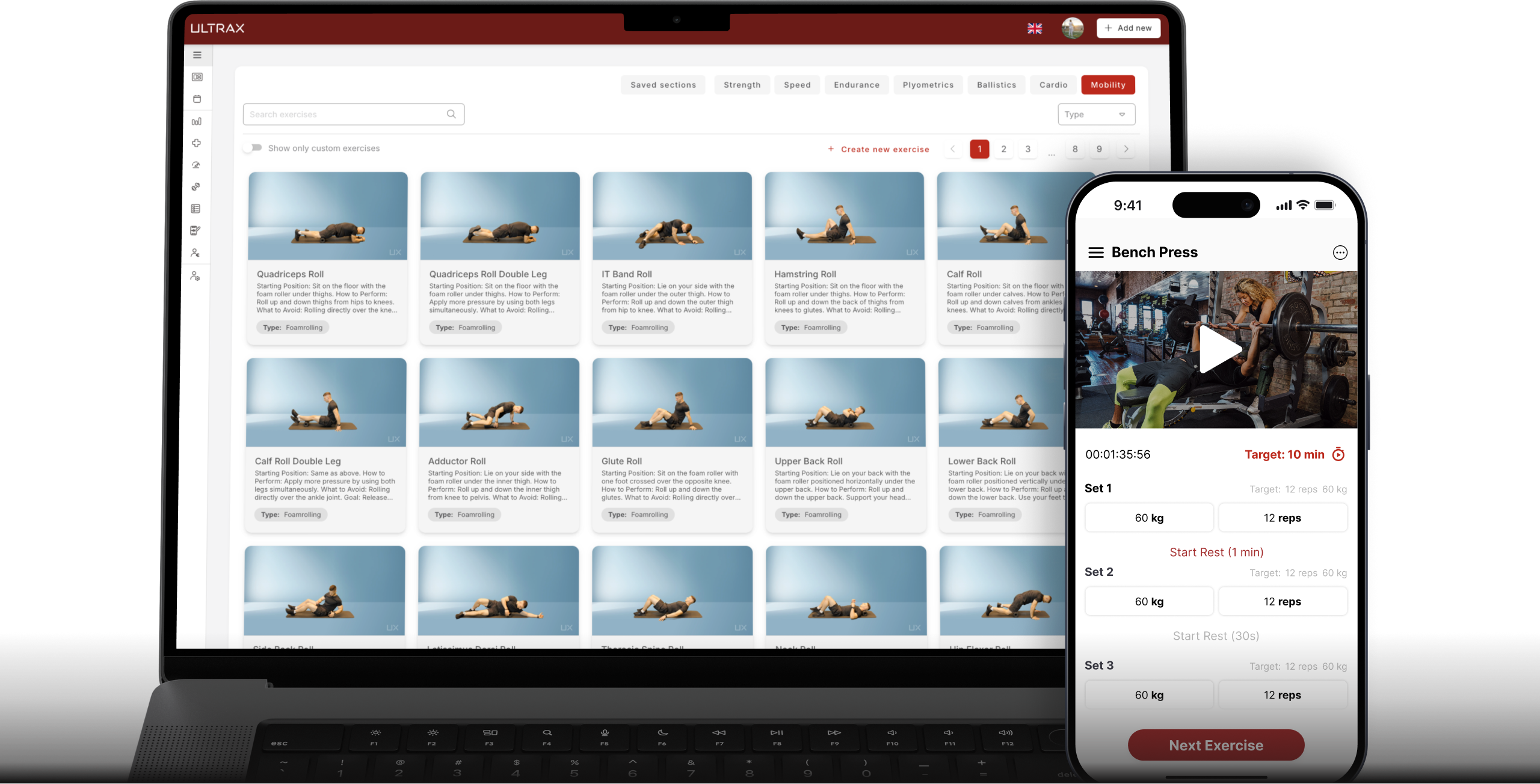Open the calendar from the sidebar

(197, 99)
